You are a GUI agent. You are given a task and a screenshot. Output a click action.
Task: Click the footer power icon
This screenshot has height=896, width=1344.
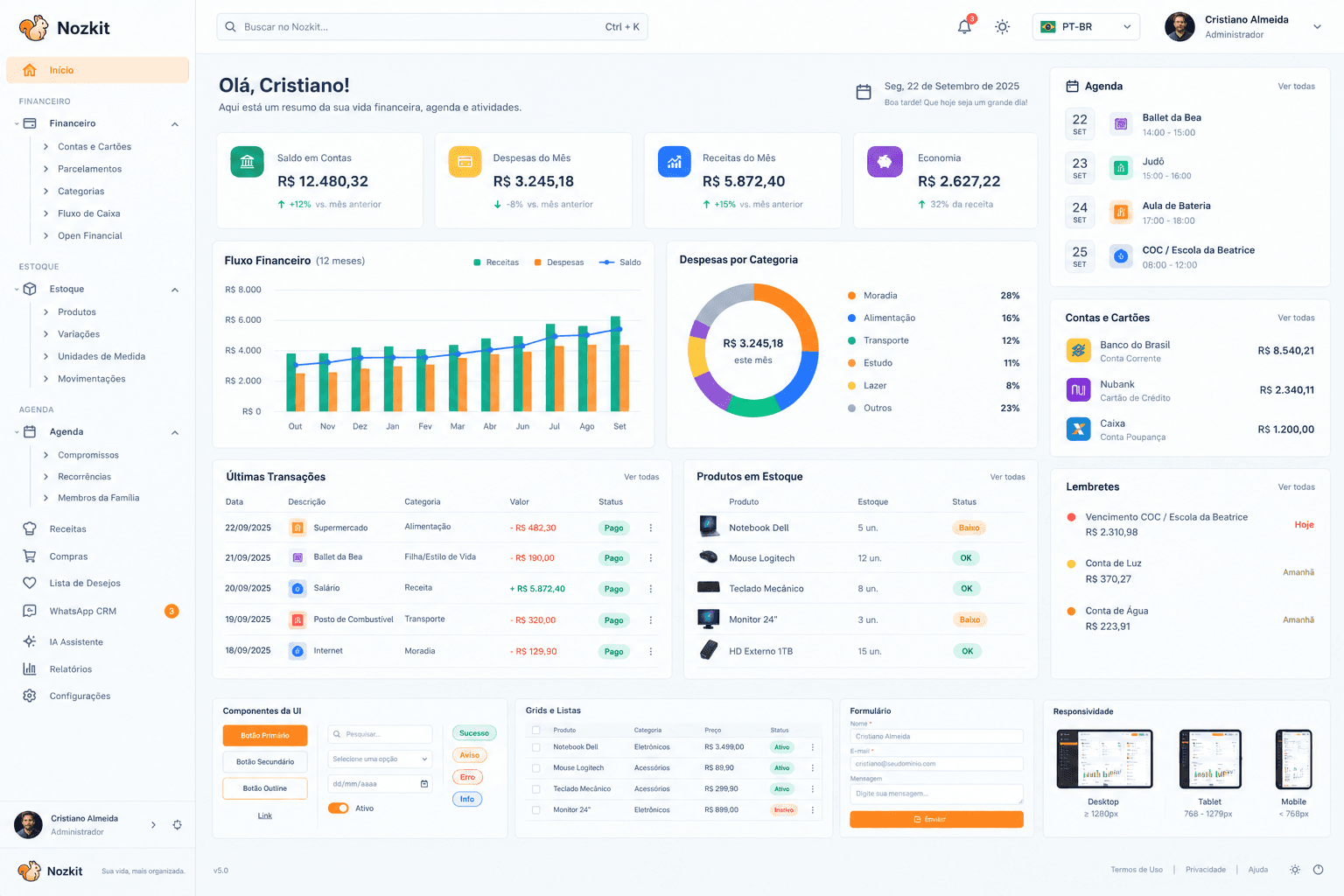(x=1319, y=870)
